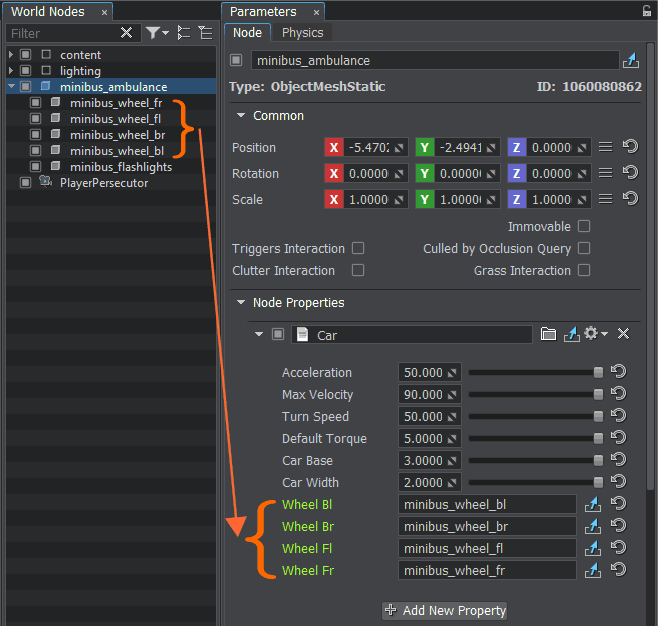Open Rotation options menu icon
This screenshot has width=658, height=626.
click(605, 173)
